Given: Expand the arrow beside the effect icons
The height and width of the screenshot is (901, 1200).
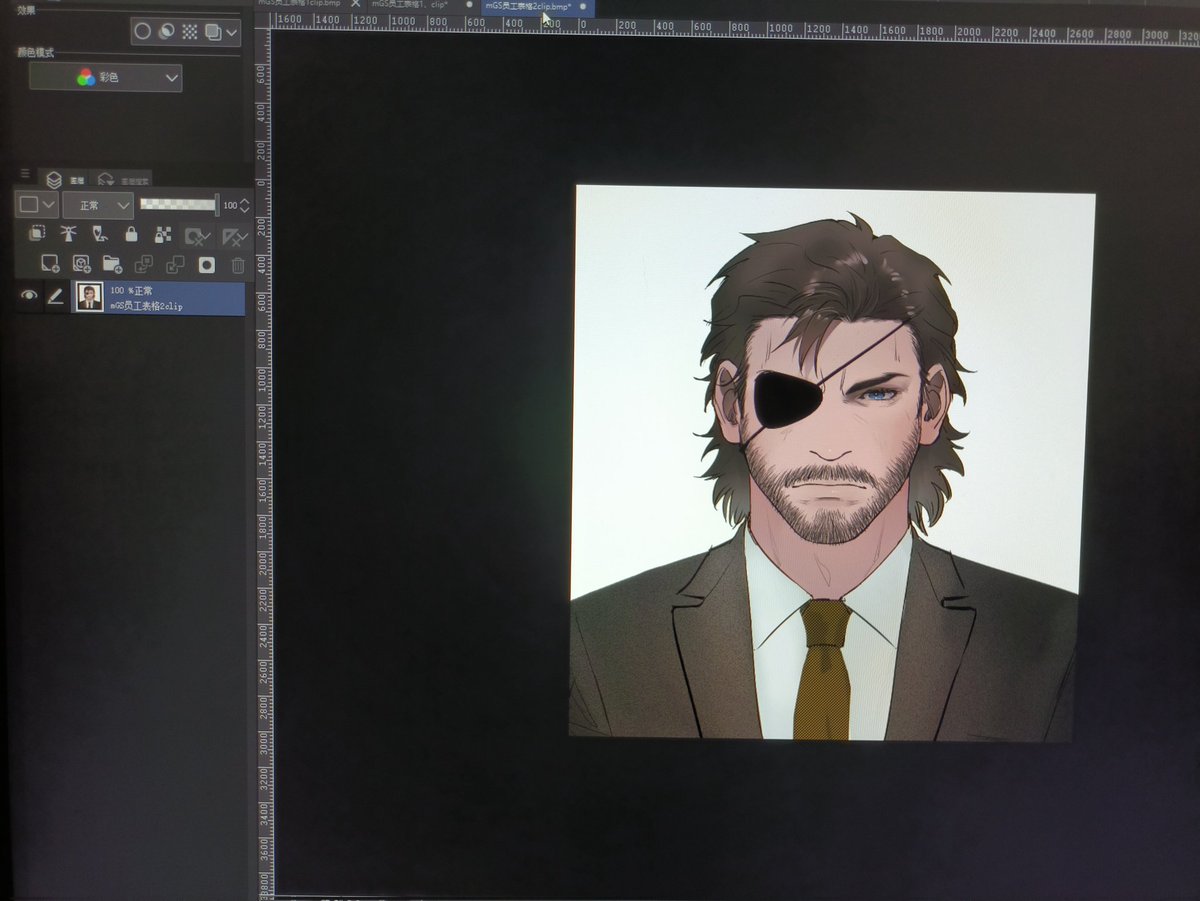Looking at the screenshot, I should 232,32.
